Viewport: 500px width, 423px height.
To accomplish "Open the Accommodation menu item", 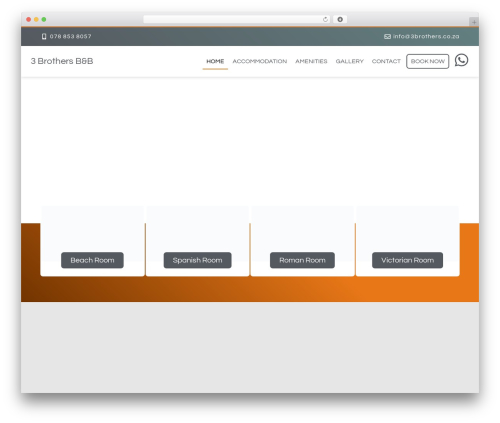I will [260, 61].
